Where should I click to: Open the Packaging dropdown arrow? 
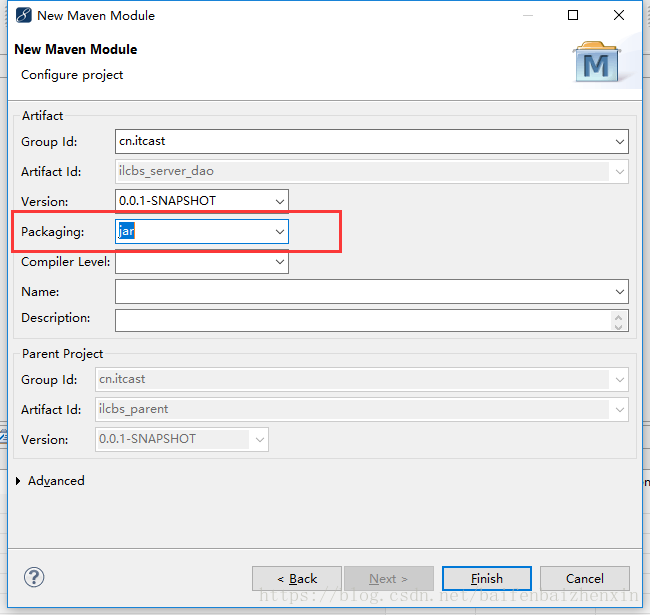click(280, 232)
